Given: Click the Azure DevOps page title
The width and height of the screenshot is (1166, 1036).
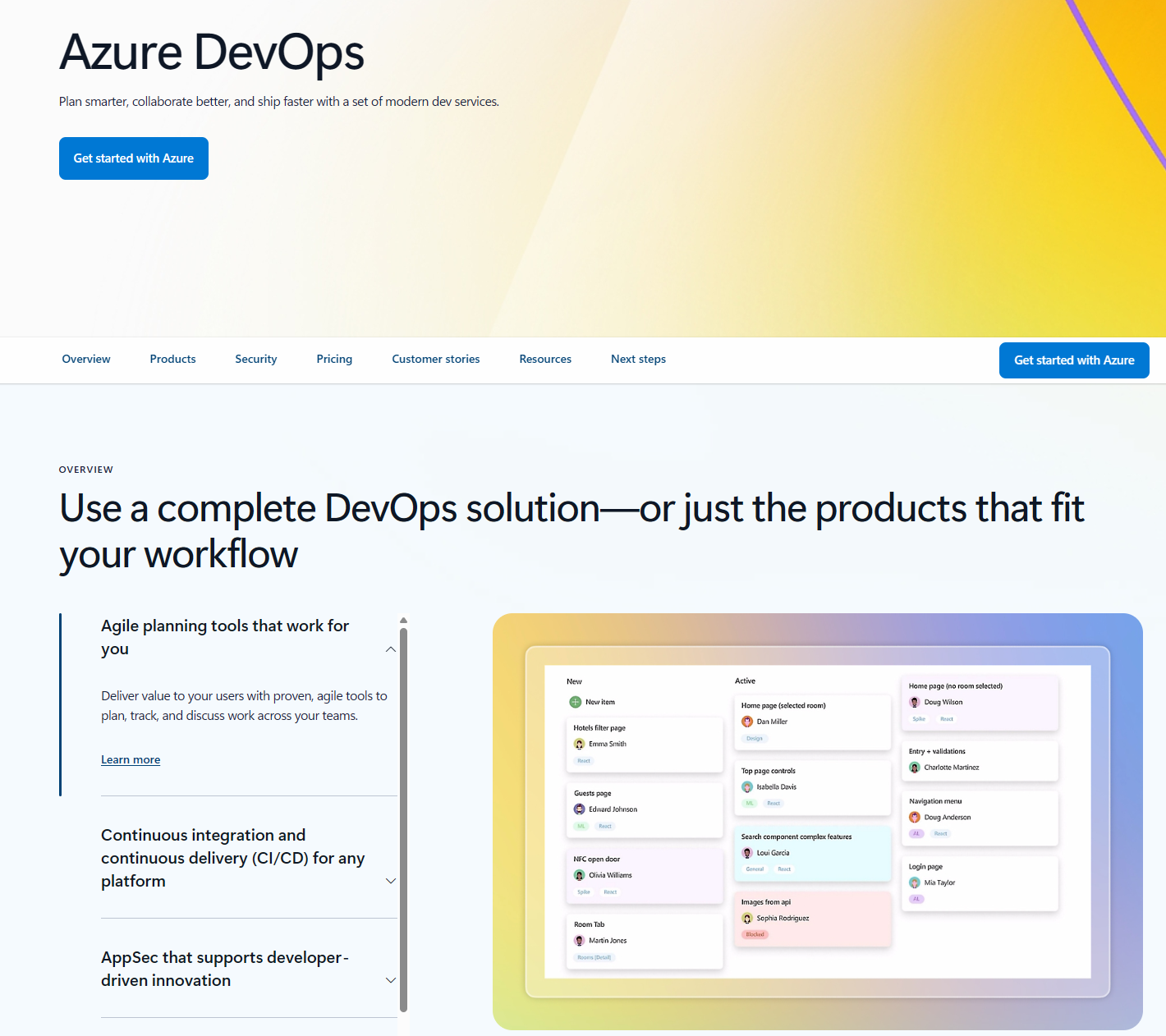Looking at the screenshot, I should (212, 53).
